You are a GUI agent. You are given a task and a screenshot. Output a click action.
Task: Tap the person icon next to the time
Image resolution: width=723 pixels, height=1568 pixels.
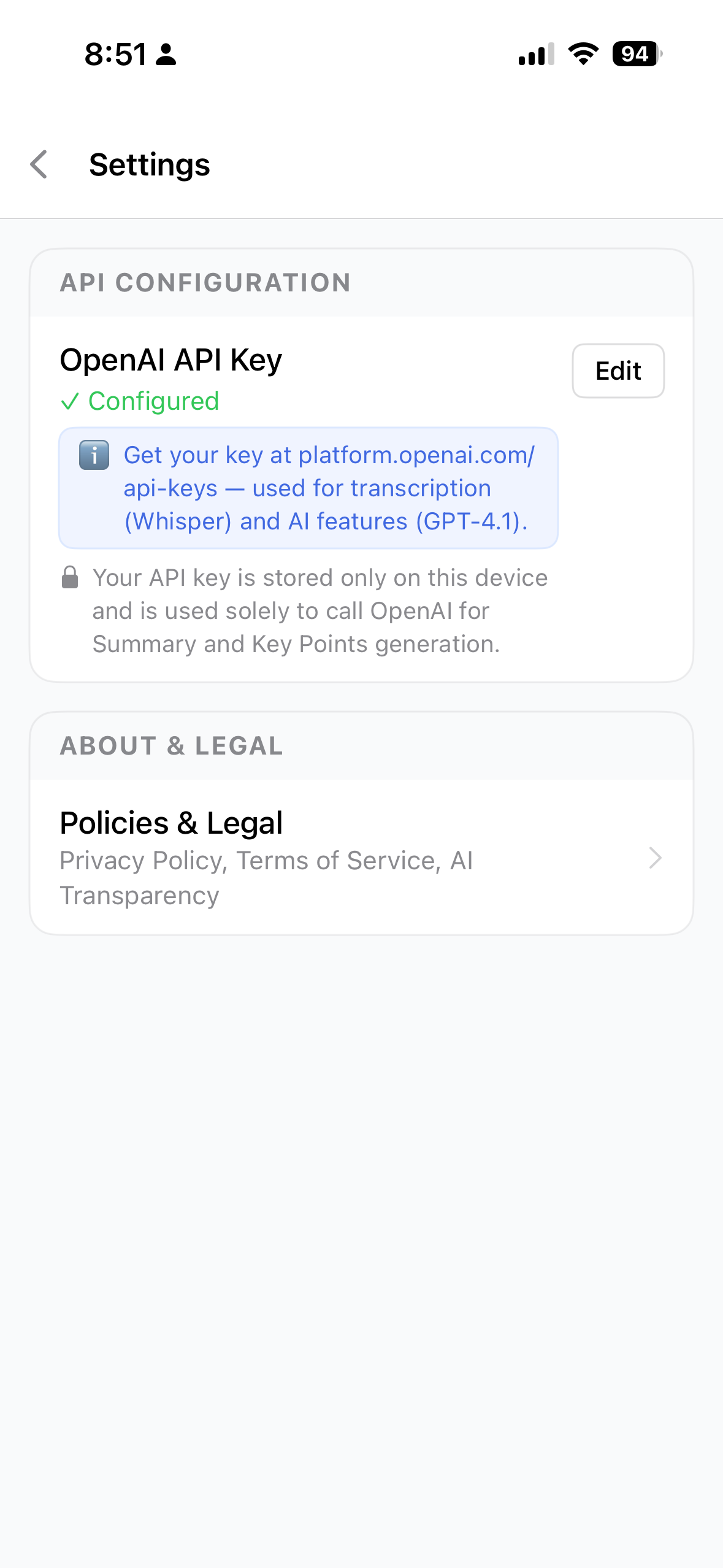[x=166, y=54]
